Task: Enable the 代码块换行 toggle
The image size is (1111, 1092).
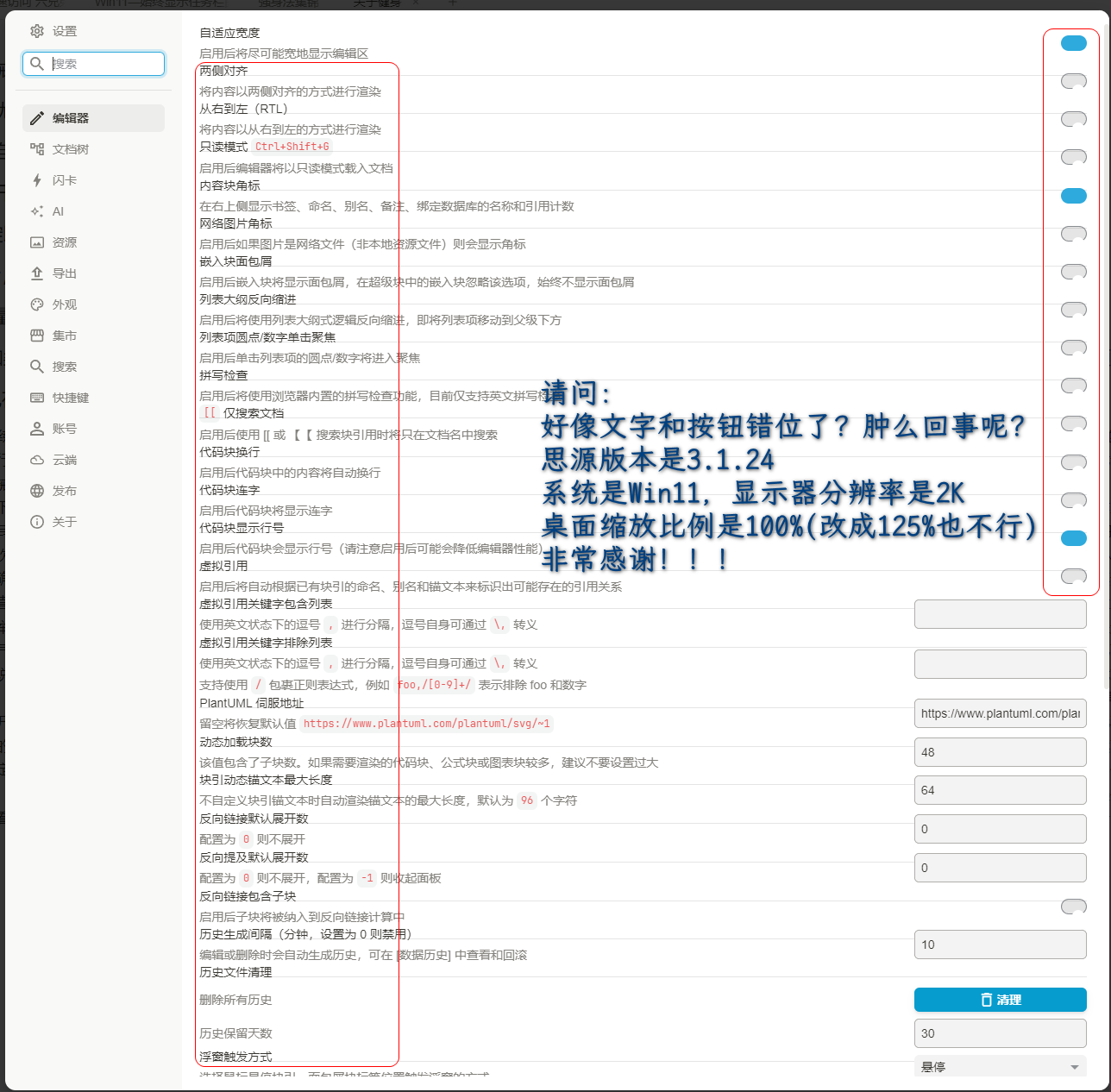Action: pos(1074,462)
